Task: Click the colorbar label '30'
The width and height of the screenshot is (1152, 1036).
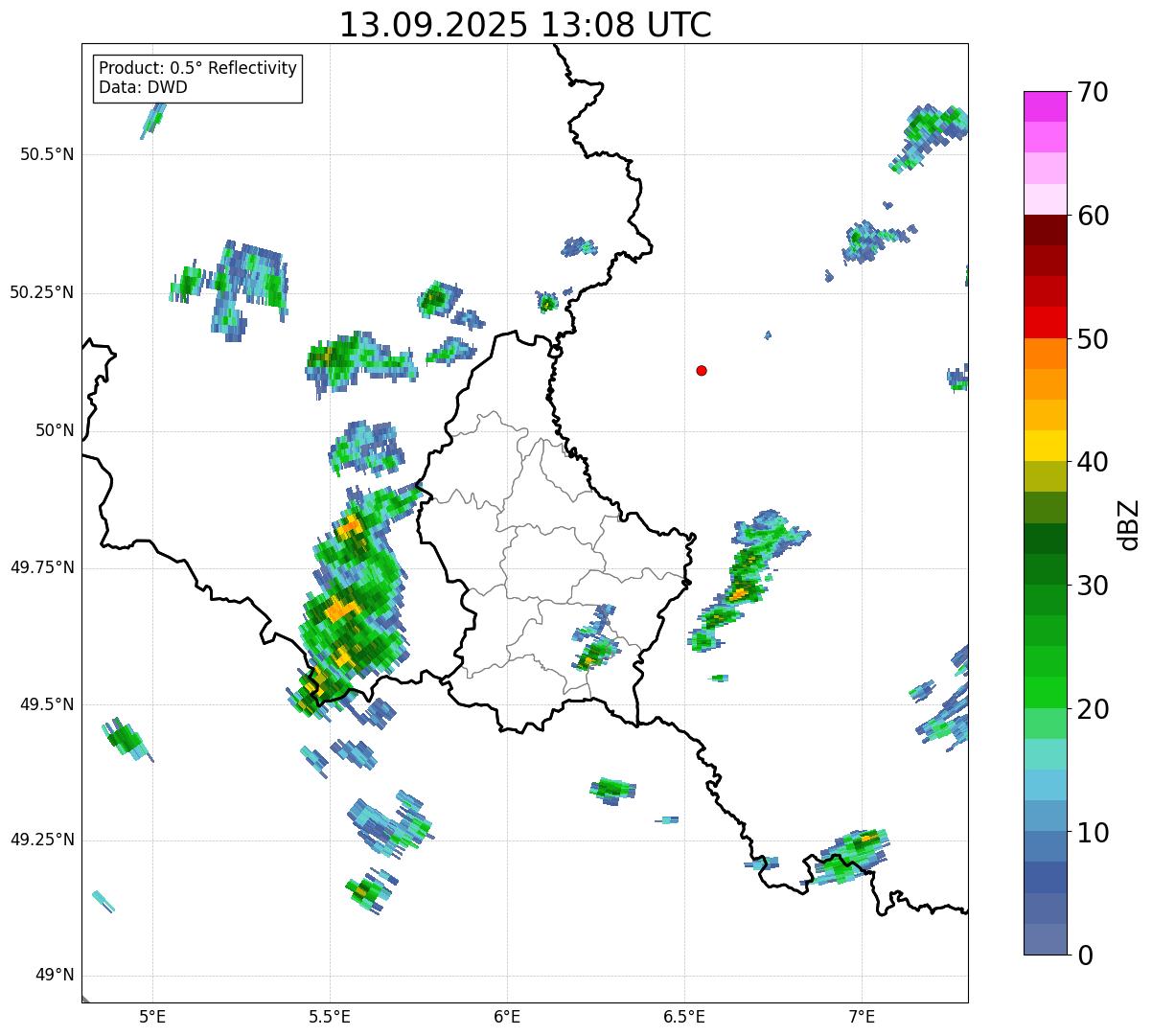Action: coord(1093,586)
